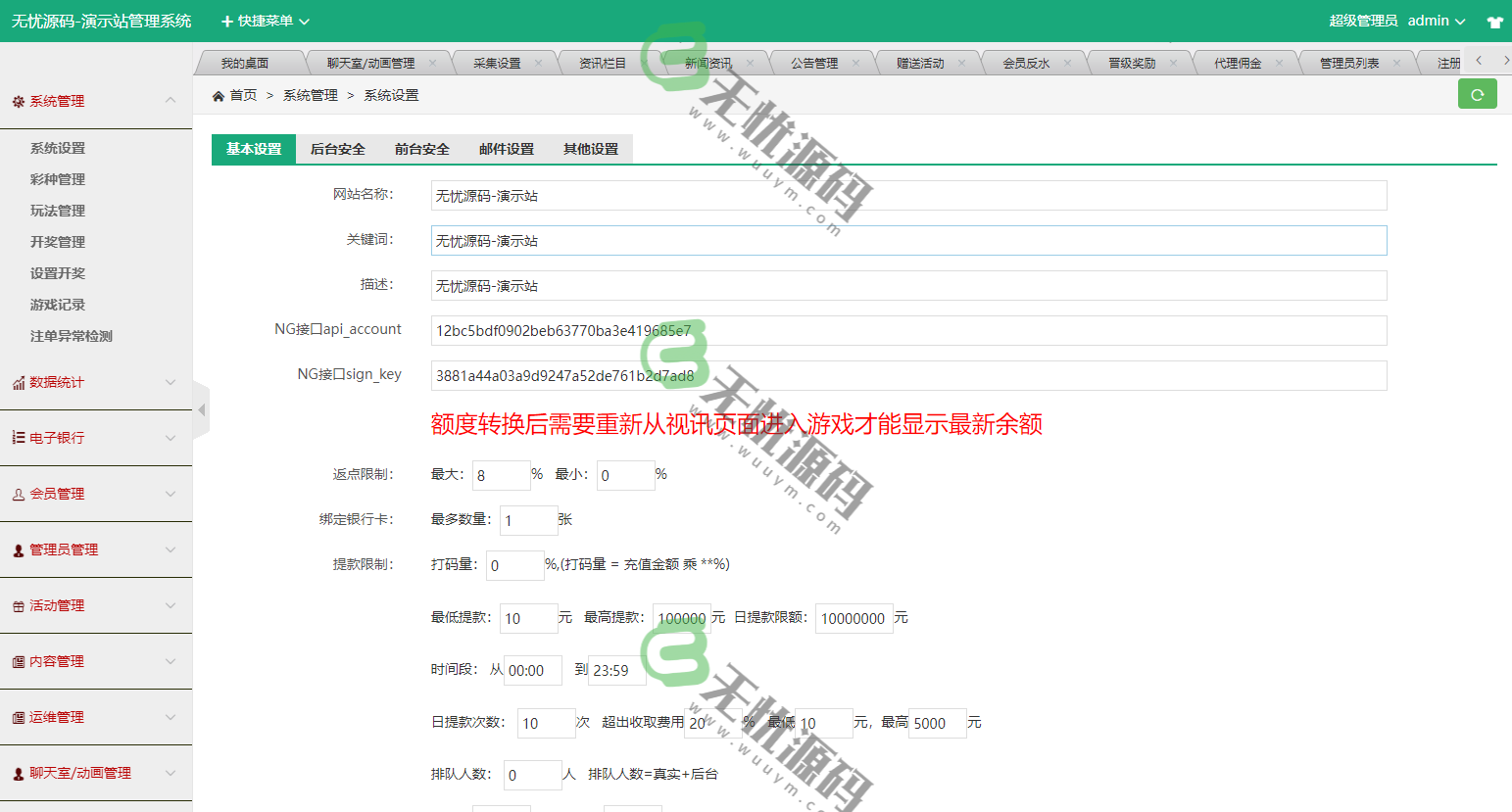The height and width of the screenshot is (812, 1512).
Task: Expand the 快捷菜单 dropdown
Action: click(x=262, y=20)
